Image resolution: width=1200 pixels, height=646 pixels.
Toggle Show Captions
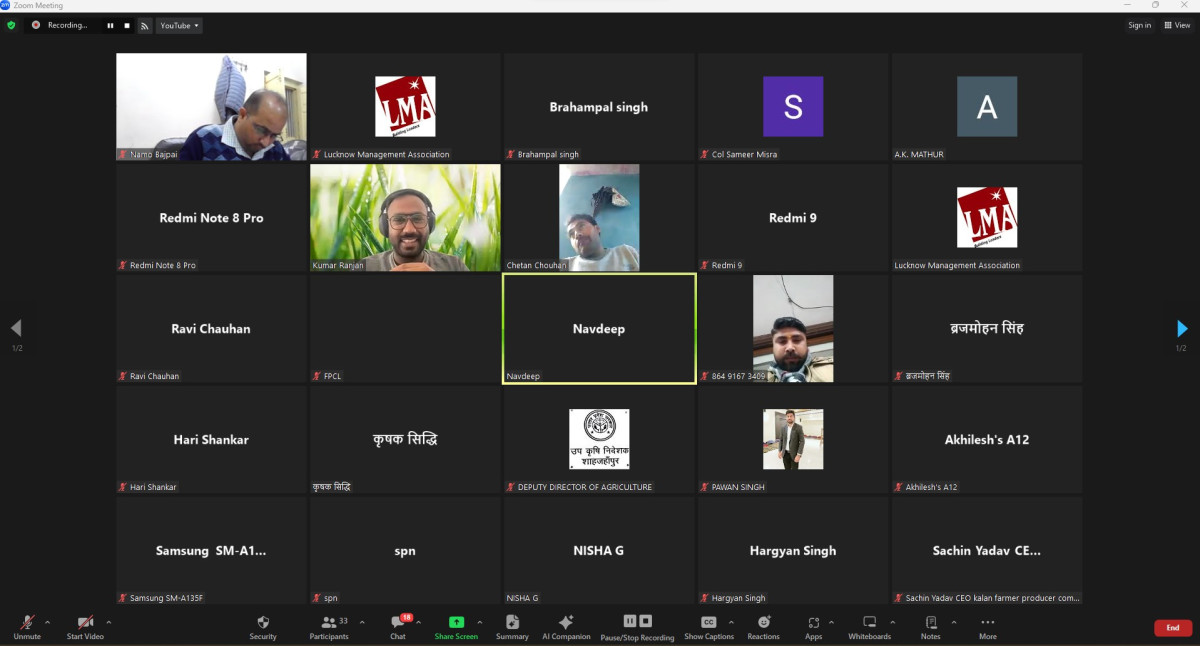pos(709,627)
